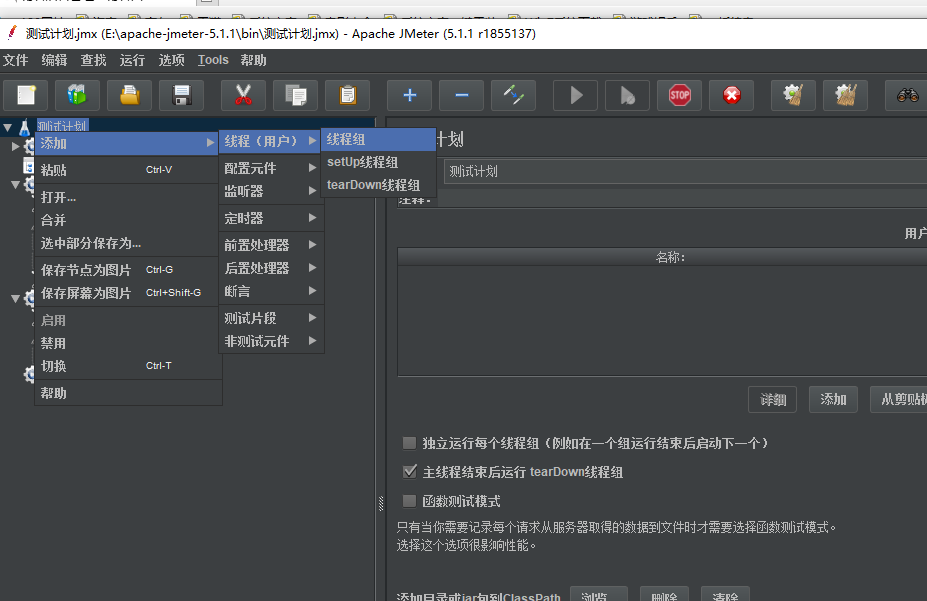Uncheck 主线程结束后运行 tearDown线程组
This screenshot has width=927, height=601.
click(x=409, y=472)
